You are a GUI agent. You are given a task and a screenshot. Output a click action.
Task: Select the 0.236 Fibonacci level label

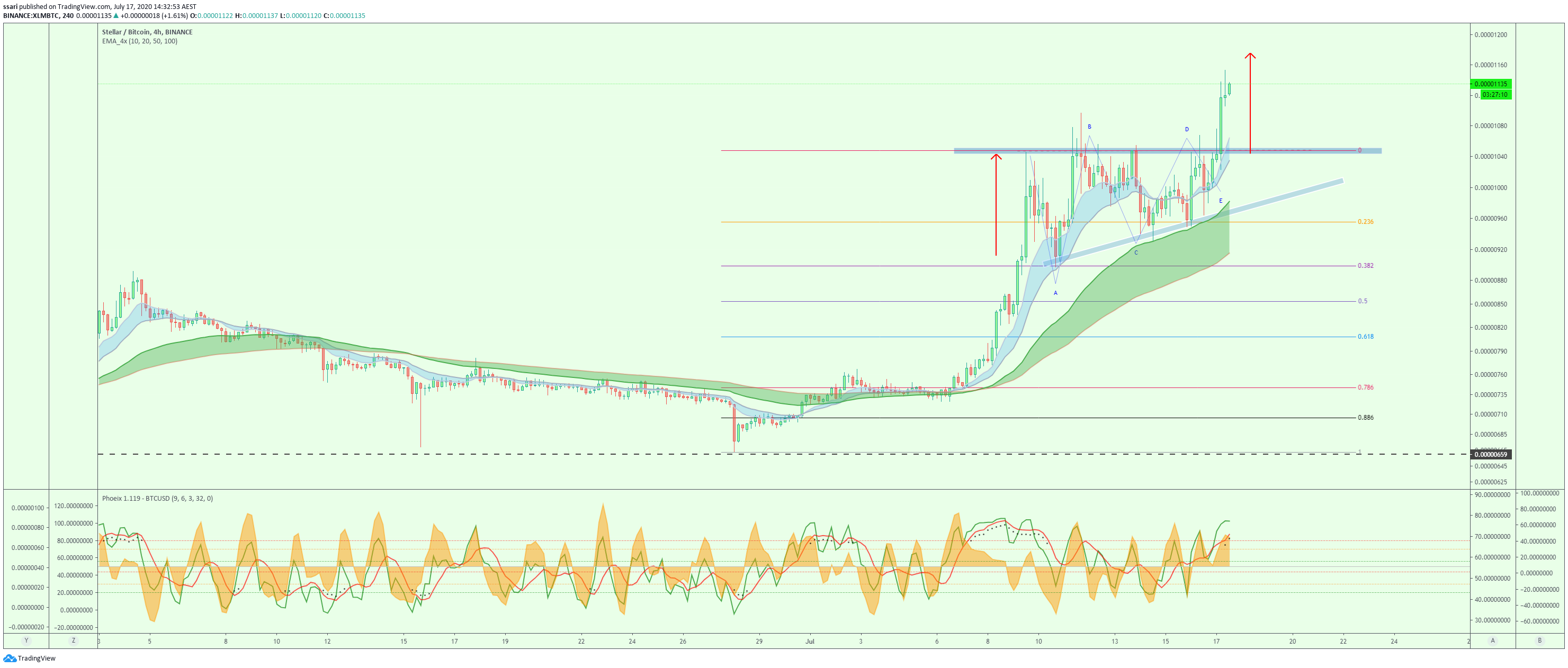[1365, 221]
